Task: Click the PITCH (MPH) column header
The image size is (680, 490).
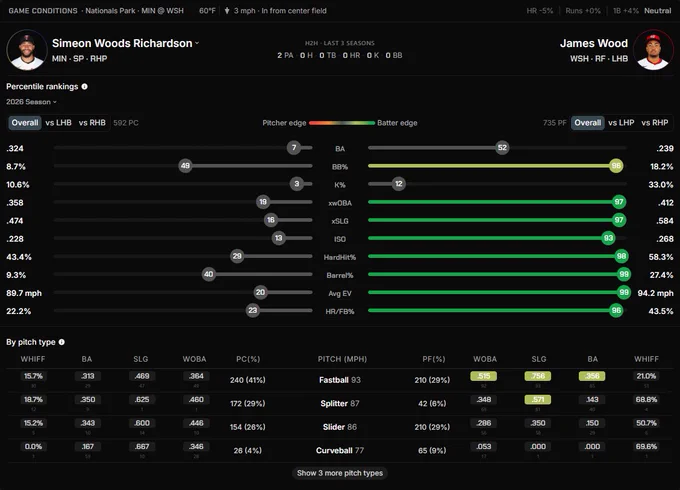Action: 342,359
